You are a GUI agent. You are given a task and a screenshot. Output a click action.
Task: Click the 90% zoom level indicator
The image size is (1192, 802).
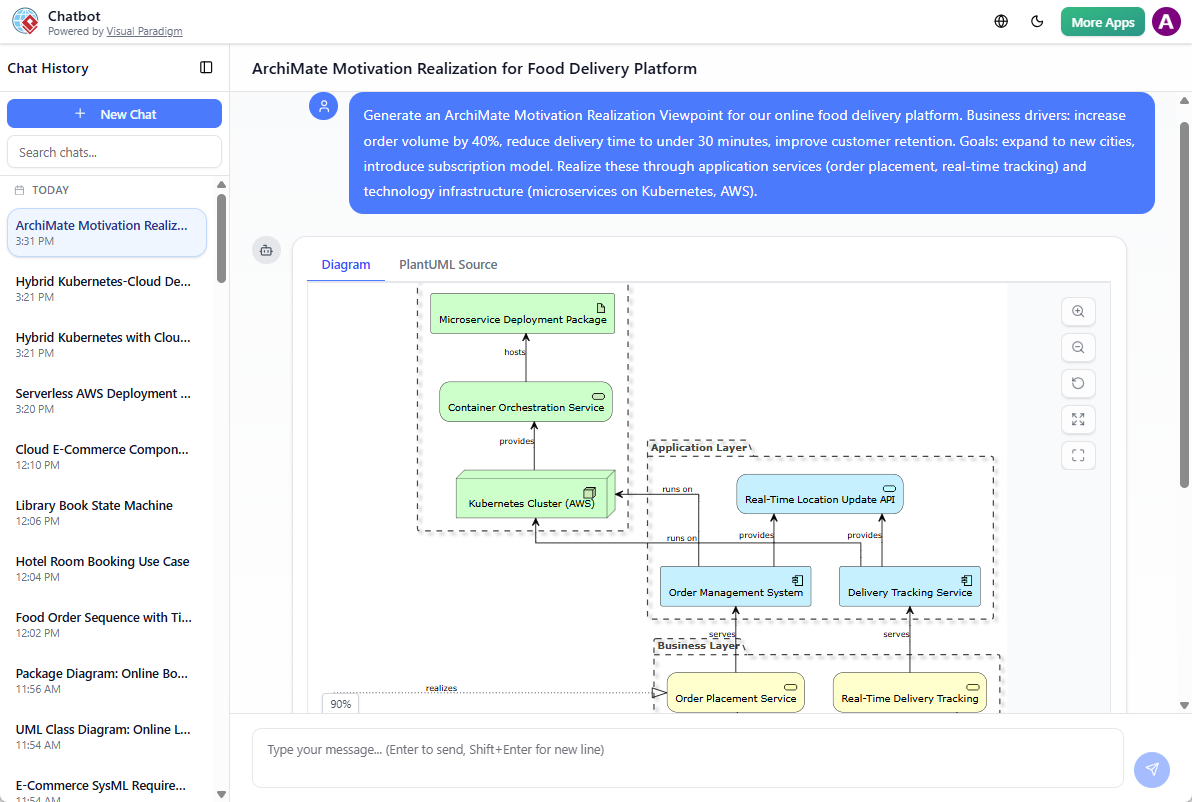pyautogui.click(x=341, y=704)
